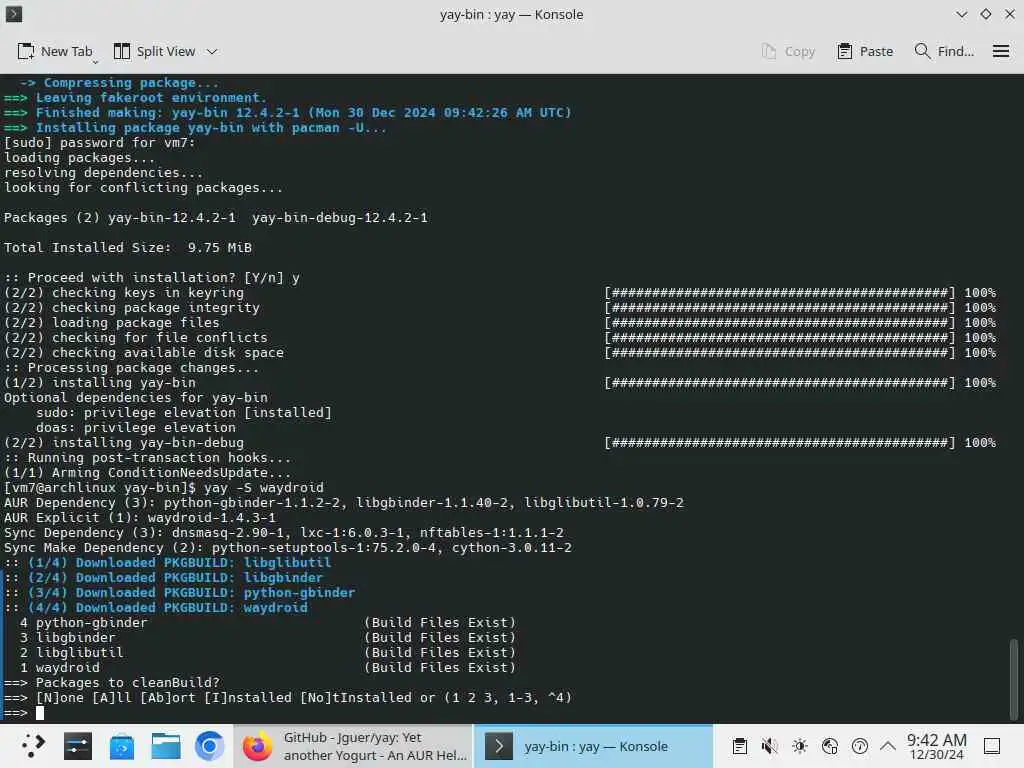Click the terminal scrollbar handle
Image resolution: width=1024 pixels, height=768 pixels.
coord(1014,678)
